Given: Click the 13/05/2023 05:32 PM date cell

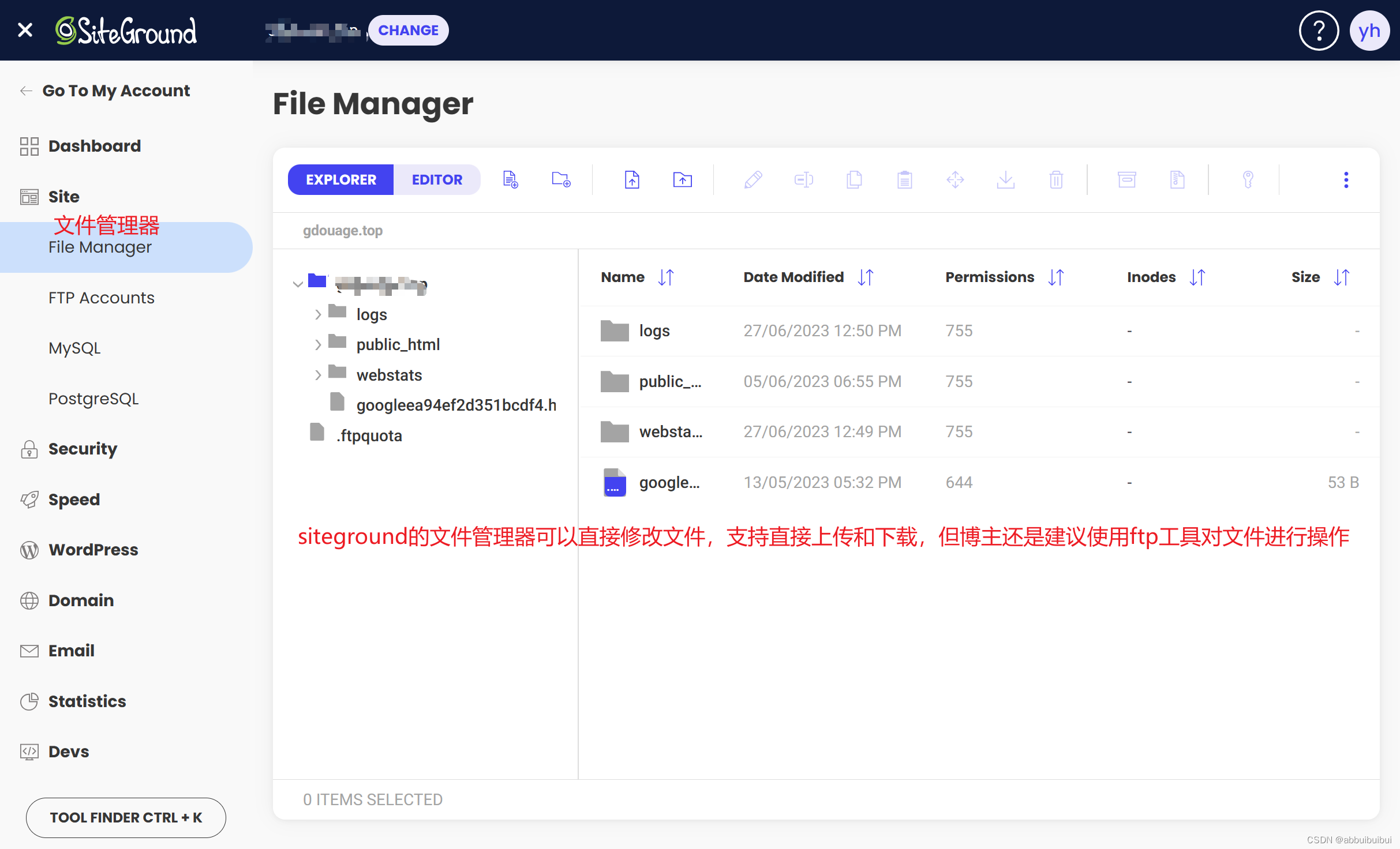Looking at the screenshot, I should 822,483.
